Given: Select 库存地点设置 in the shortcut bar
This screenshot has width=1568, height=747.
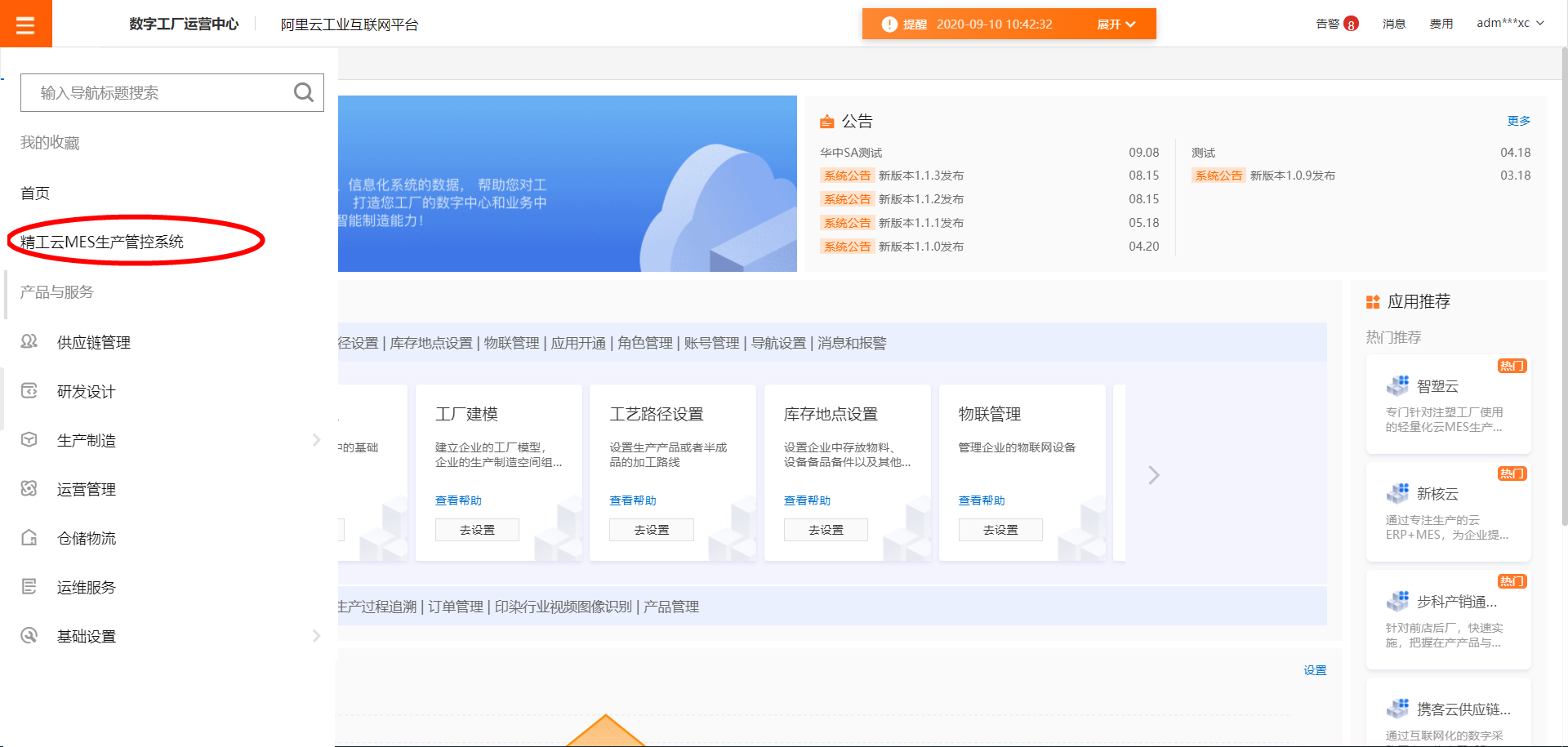Looking at the screenshot, I should [x=431, y=343].
